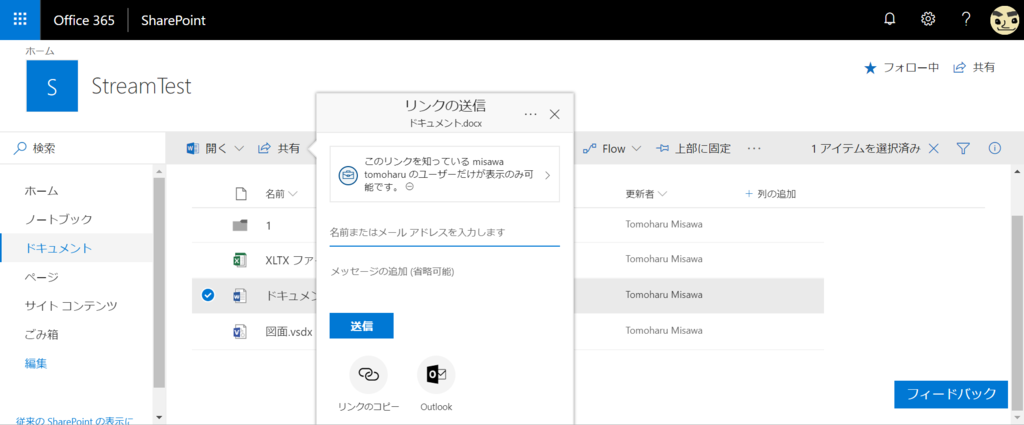
Task: Expand the 開く dropdown chevron
Action: [x=239, y=149]
